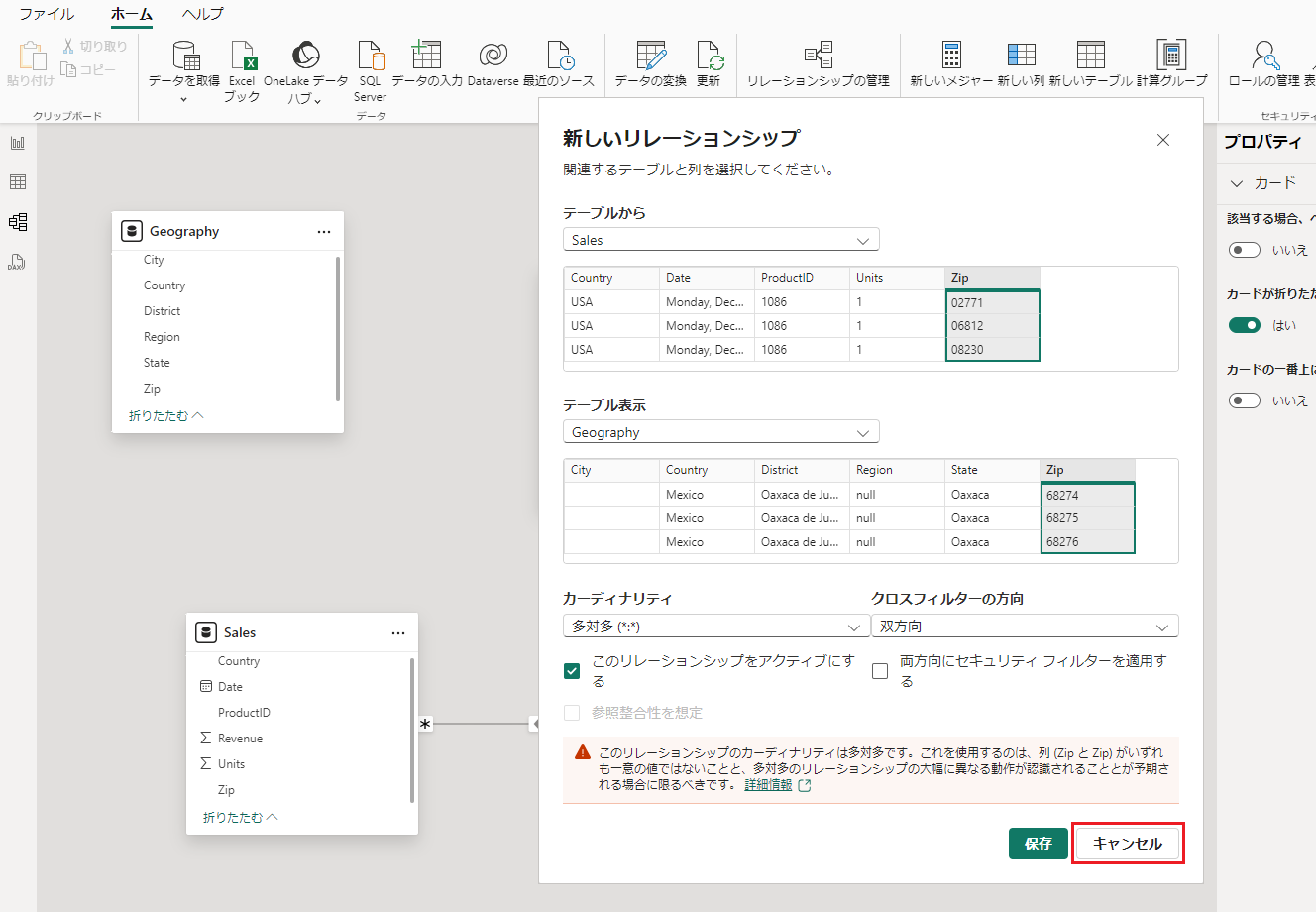The height and width of the screenshot is (912, 1316).
Task: Turn off the カードが折りたたまれた toggle set to はい
Action: (x=1245, y=325)
